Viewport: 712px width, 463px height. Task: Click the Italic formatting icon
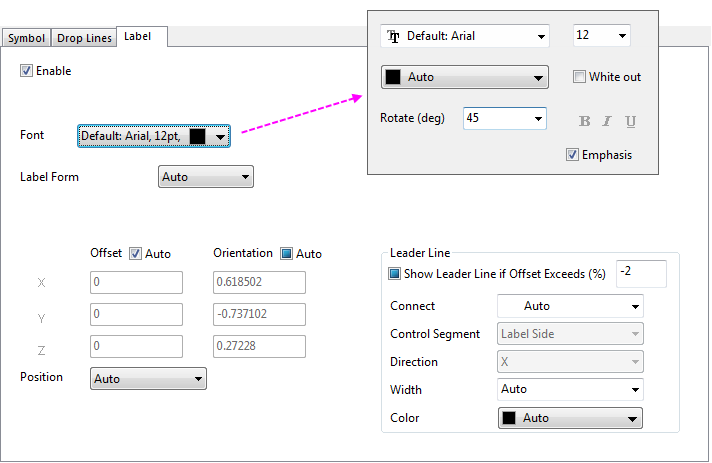(607, 121)
